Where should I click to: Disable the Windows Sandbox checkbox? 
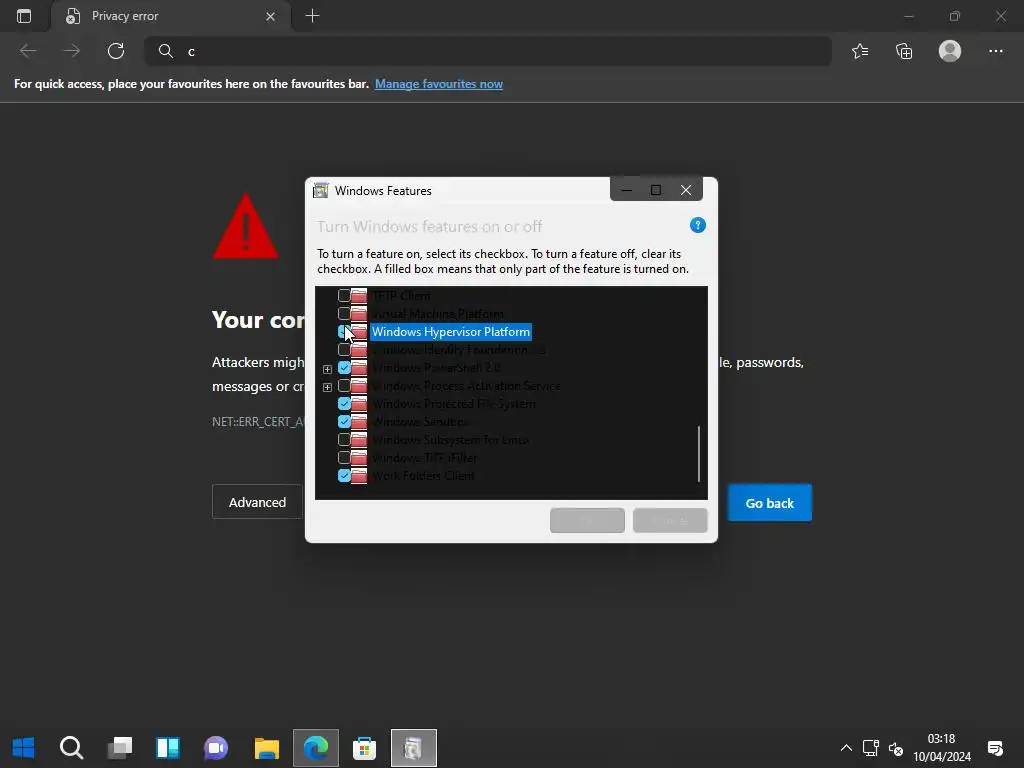[x=344, y=421]
